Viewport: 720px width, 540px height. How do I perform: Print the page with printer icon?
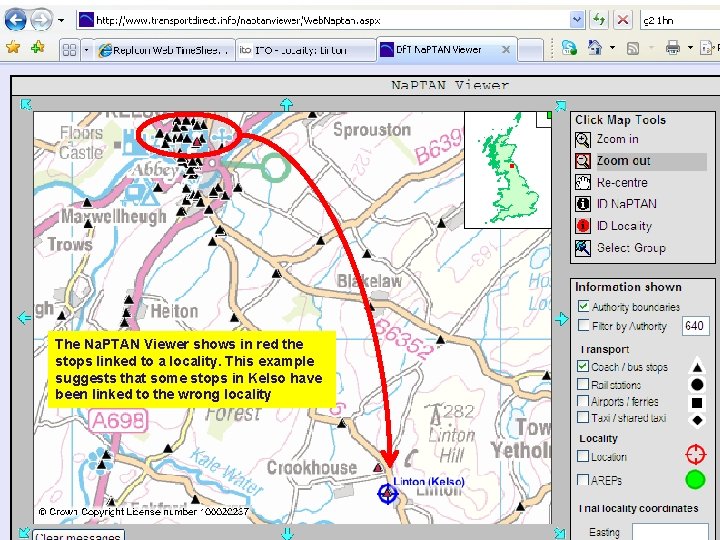pyautogui.click(x=673, y=47)
